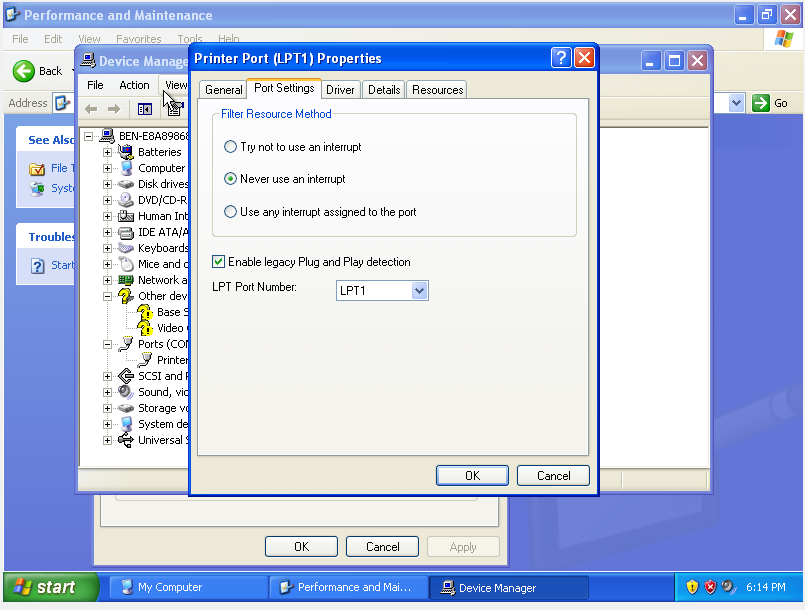805x610 pixels.
Task: Click the yellow Security Center shield tray icon
Action: [693, 586]
